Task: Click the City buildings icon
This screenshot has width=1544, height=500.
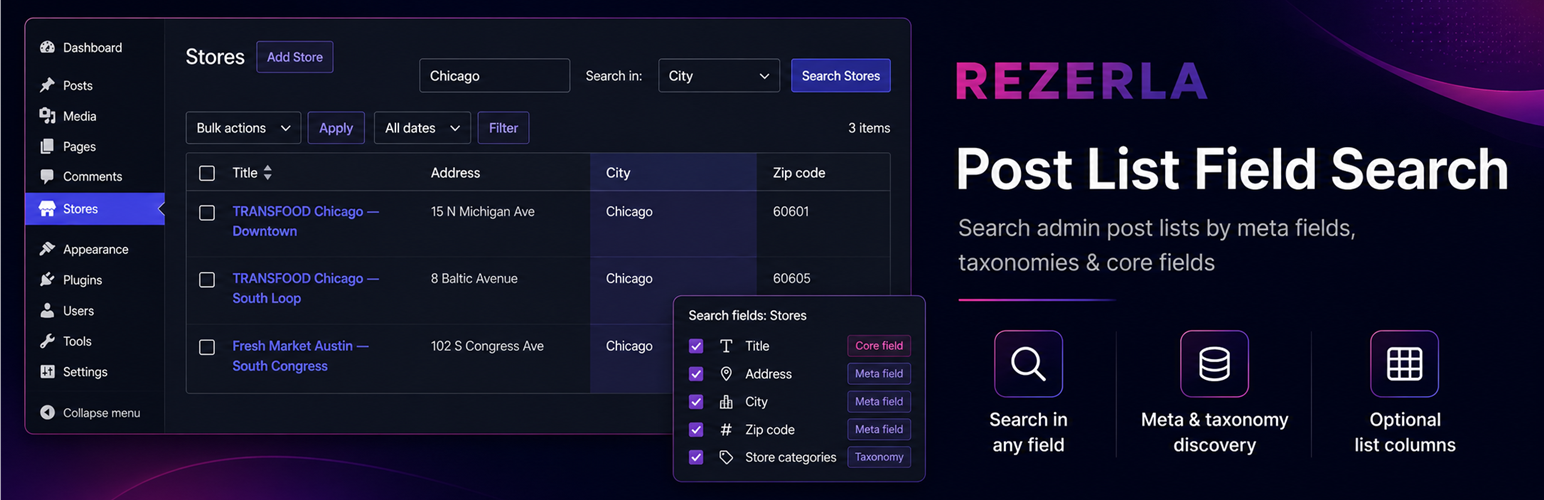Action: 726,402
